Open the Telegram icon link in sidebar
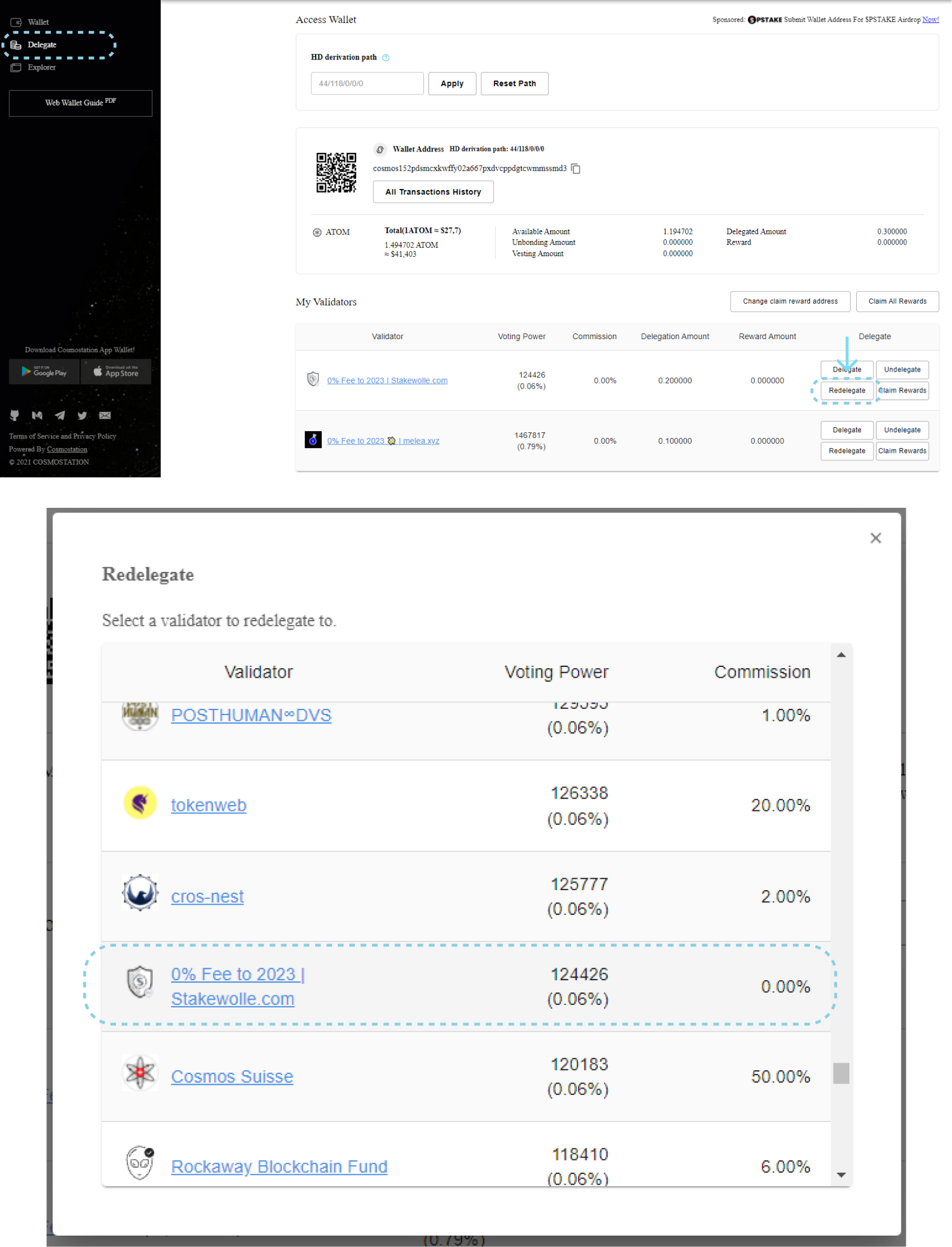This screenshot has width=952, height=1247. pos(60,415)
